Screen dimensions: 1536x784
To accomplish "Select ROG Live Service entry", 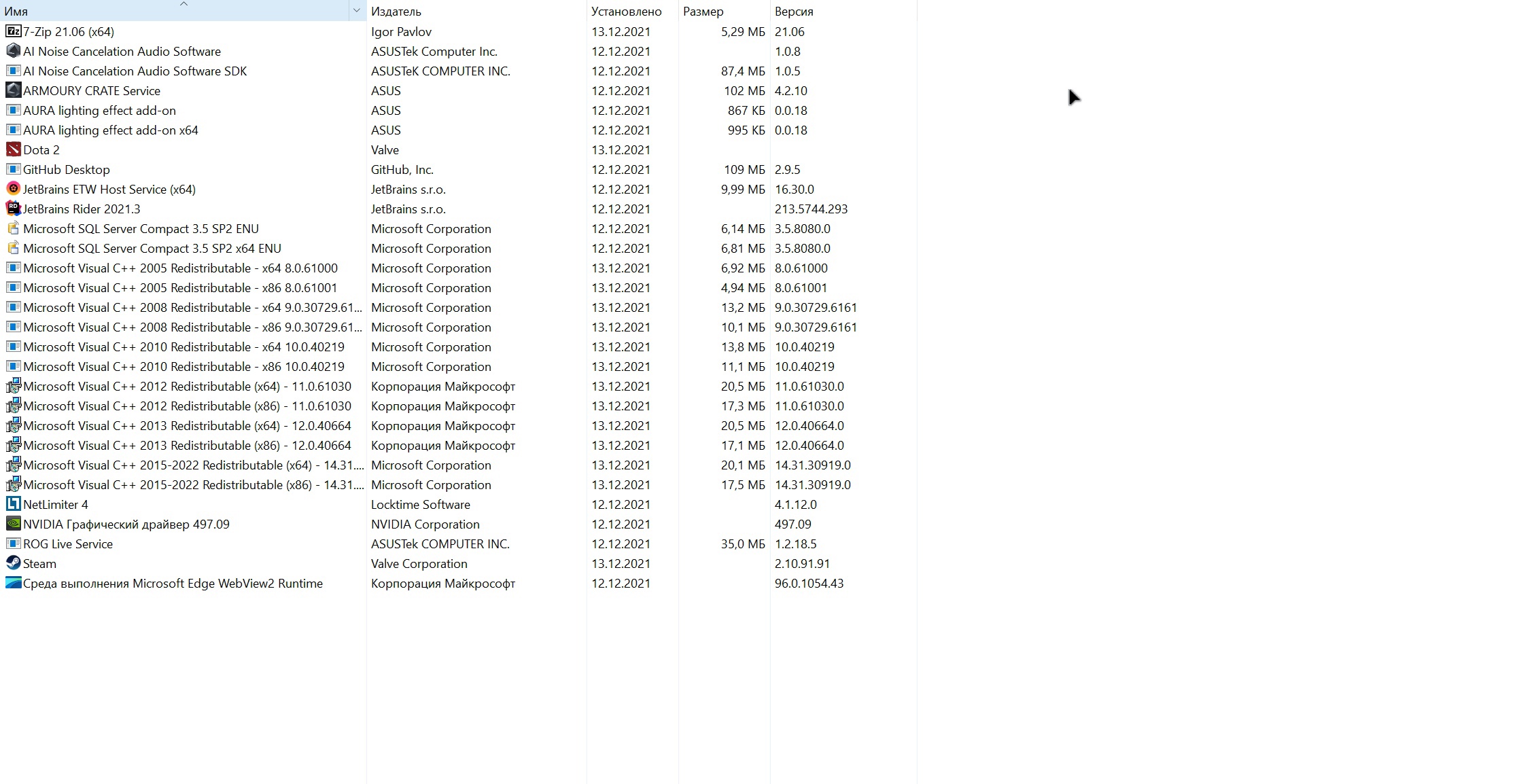I will [x=68, y=543].
